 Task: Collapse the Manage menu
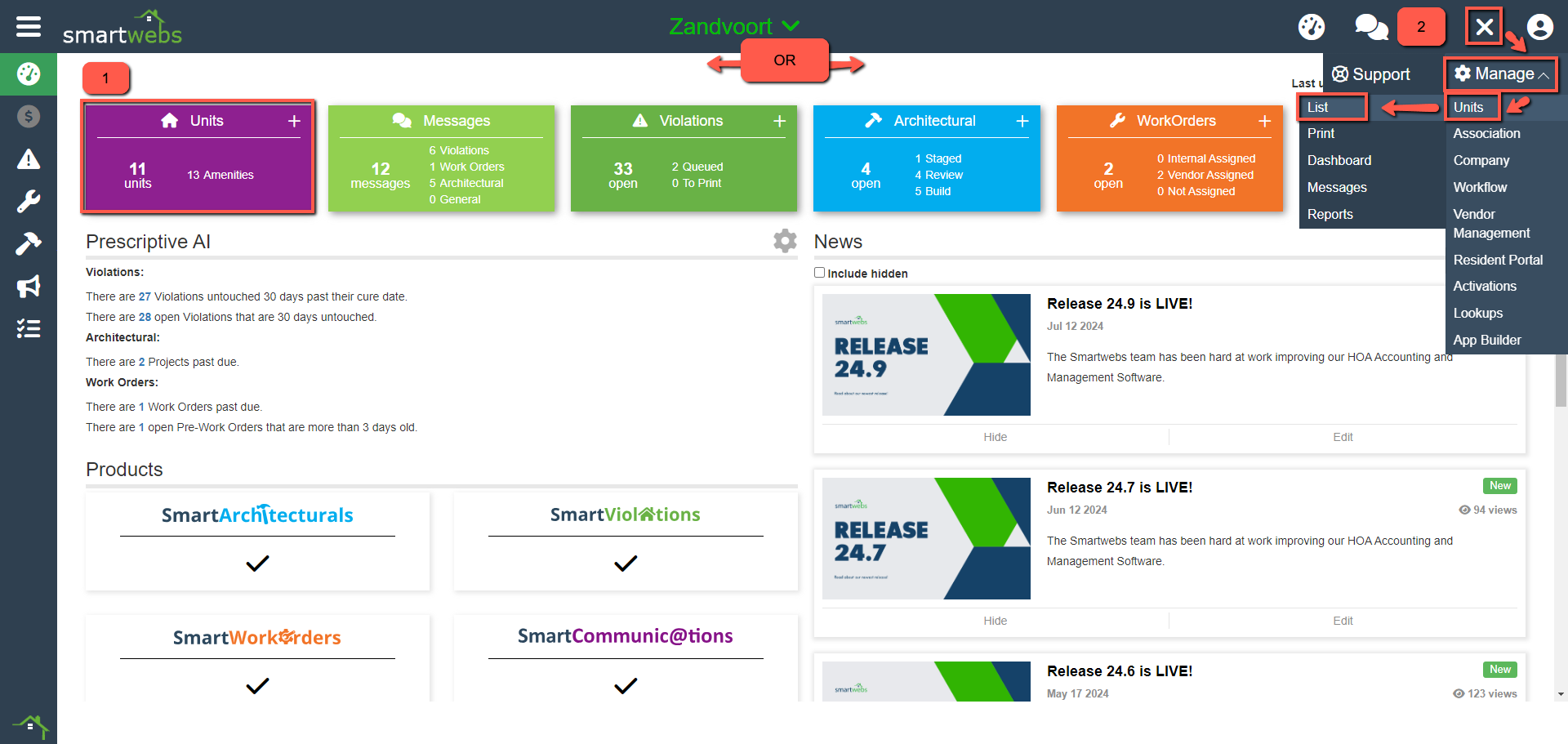tap(1501, 74)
